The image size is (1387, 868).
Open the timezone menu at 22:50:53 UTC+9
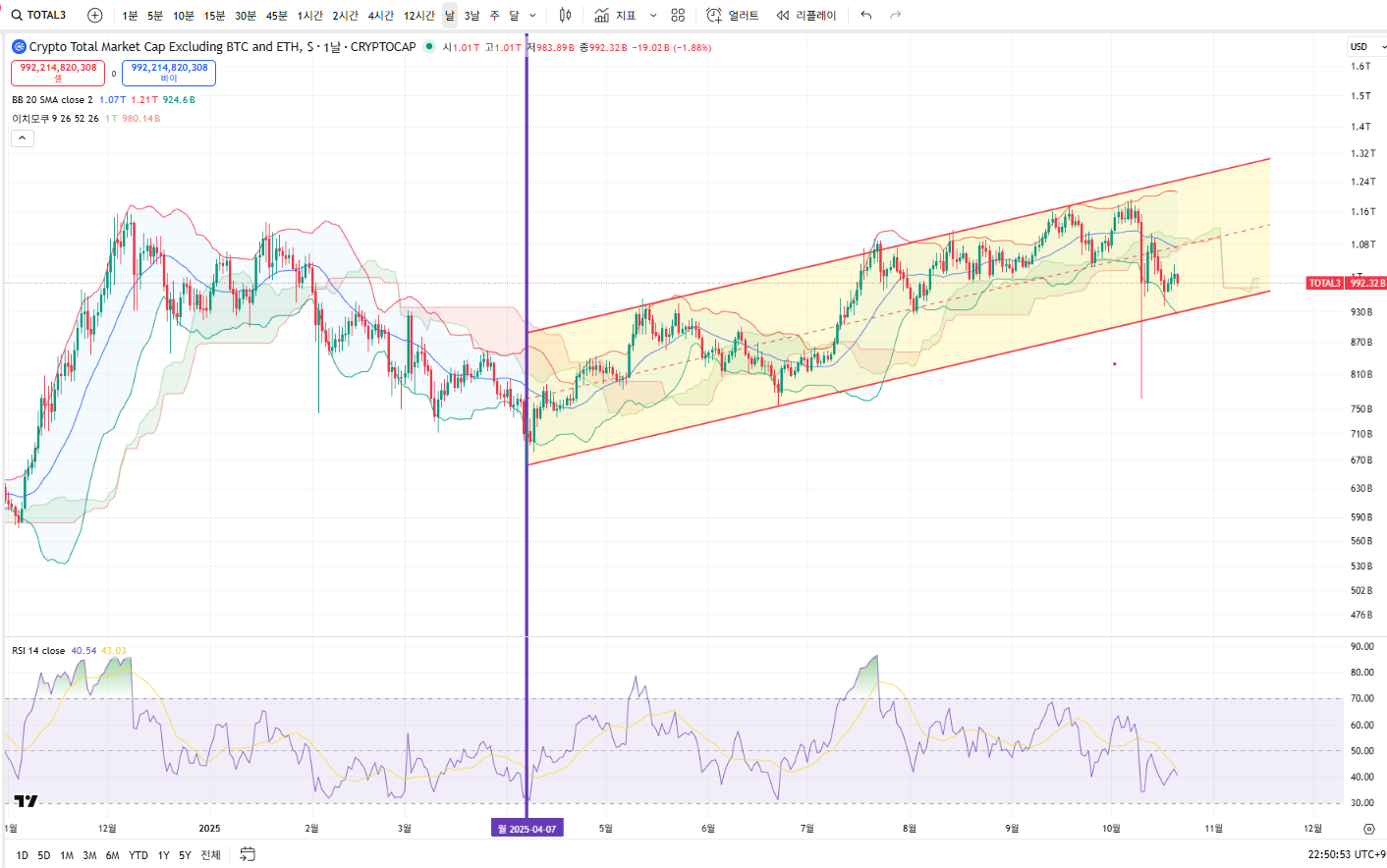[1346, 855]
